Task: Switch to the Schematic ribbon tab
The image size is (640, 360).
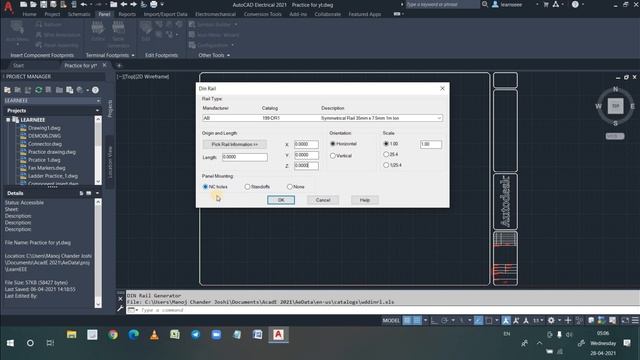Action: [x=79, y=14]
